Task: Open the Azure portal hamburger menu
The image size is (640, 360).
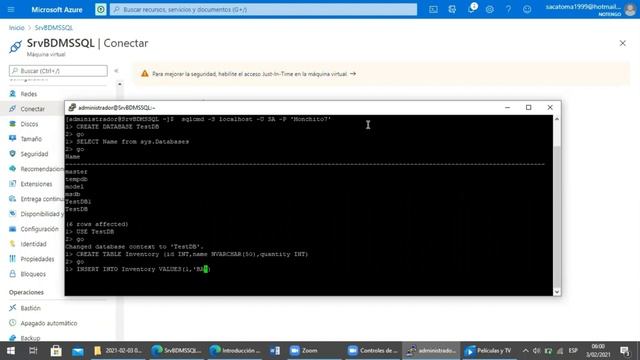Action: pos(11,9)
